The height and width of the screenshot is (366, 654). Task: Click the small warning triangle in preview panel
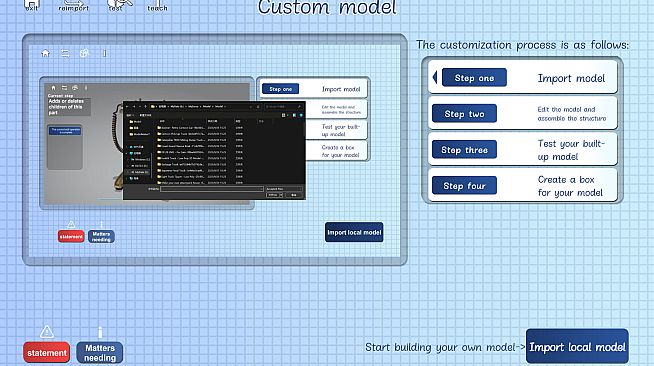pos(71,224)
